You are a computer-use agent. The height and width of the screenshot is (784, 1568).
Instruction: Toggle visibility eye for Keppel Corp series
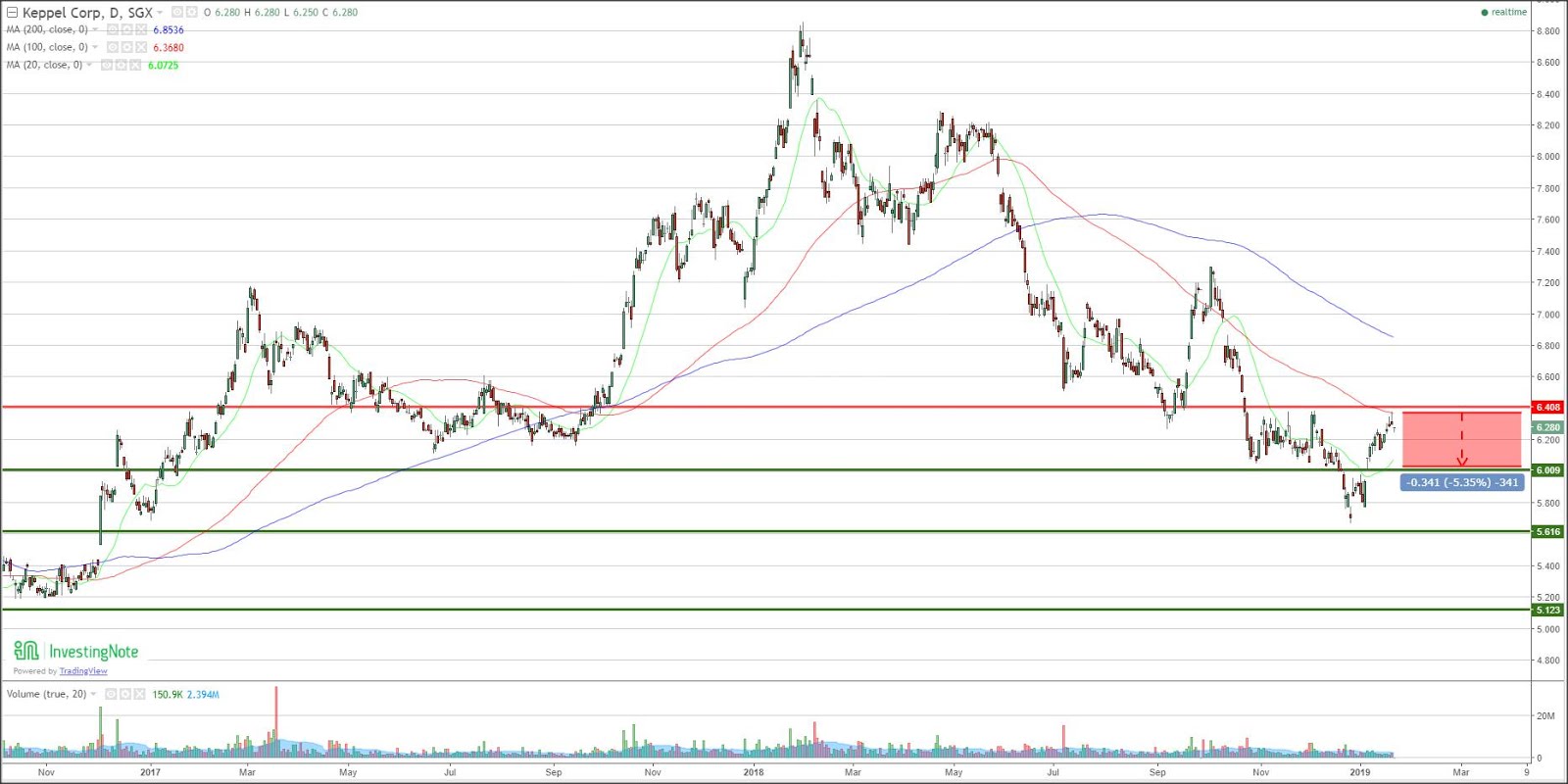click(x=177, y=12)
